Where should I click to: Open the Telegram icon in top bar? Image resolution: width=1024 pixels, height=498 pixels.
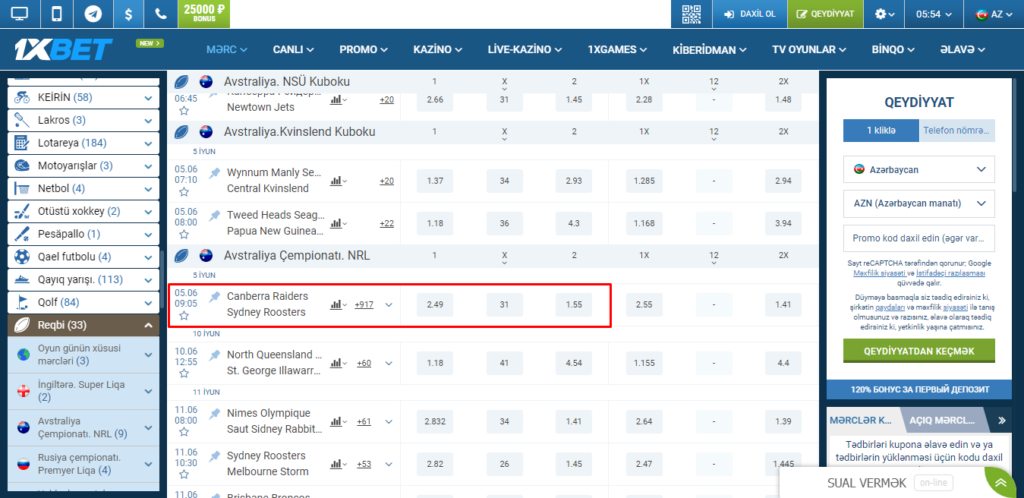93,14
